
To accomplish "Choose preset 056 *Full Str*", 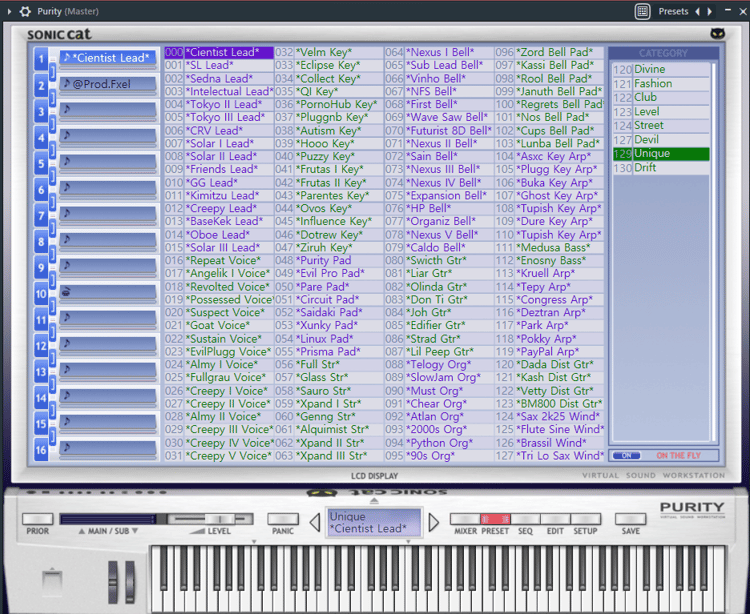I will pos(329,364).
